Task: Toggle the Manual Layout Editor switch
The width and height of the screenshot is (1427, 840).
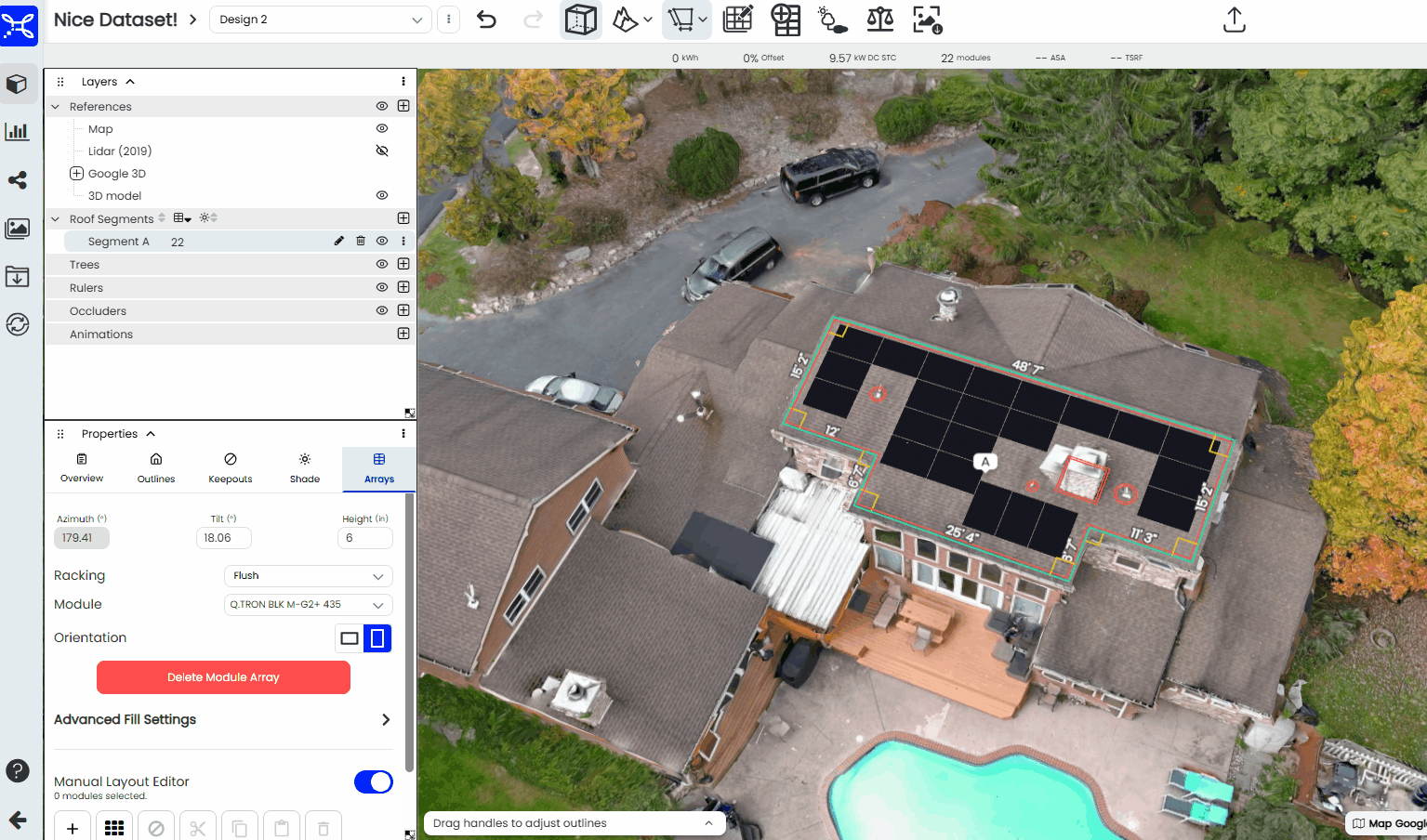Action: point(373,781)
